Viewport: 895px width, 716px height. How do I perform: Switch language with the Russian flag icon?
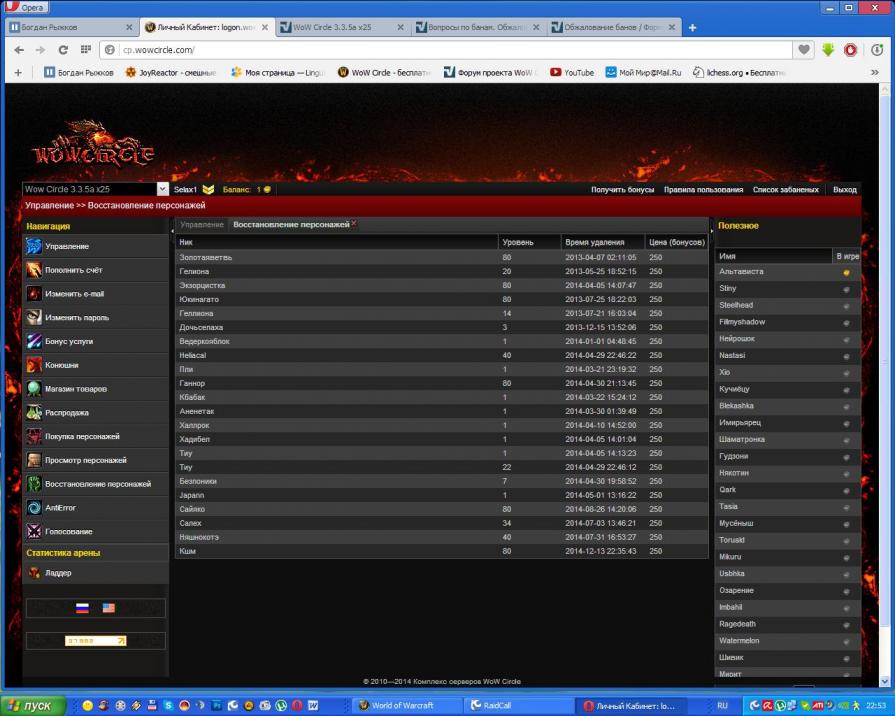click(x=82, y=608)
